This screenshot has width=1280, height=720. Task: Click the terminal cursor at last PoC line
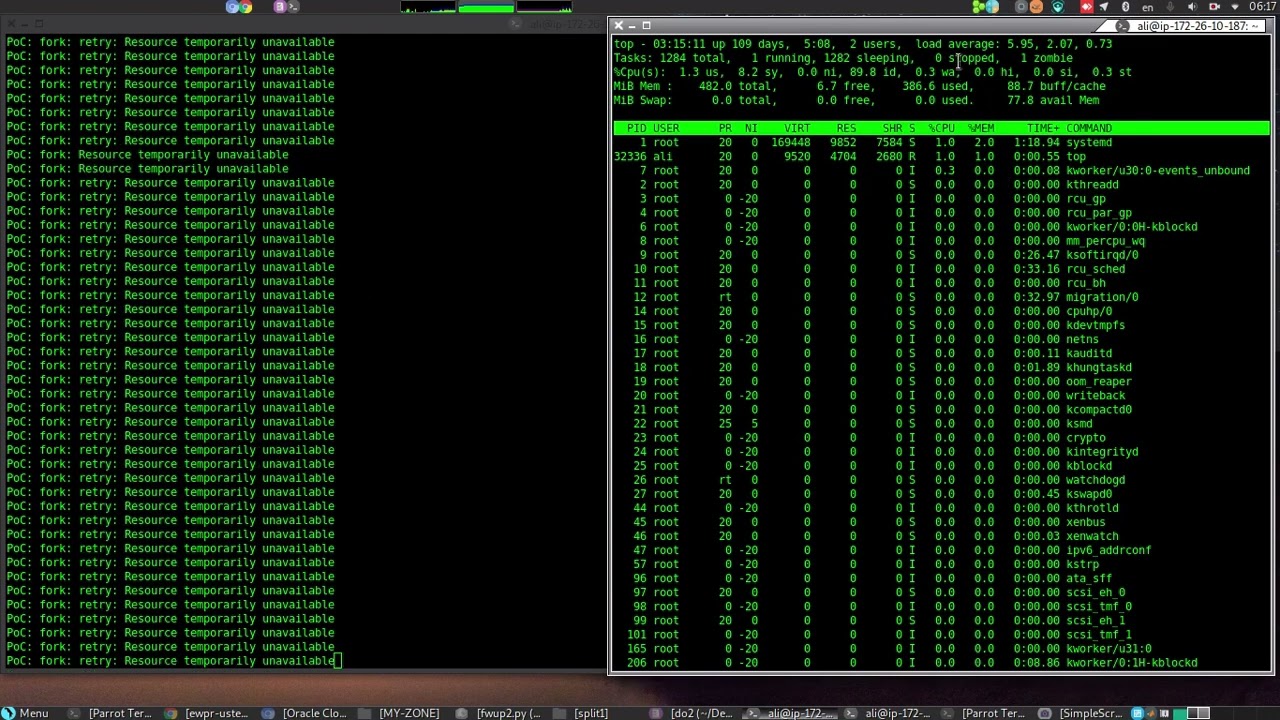click(x=338, y=661)
